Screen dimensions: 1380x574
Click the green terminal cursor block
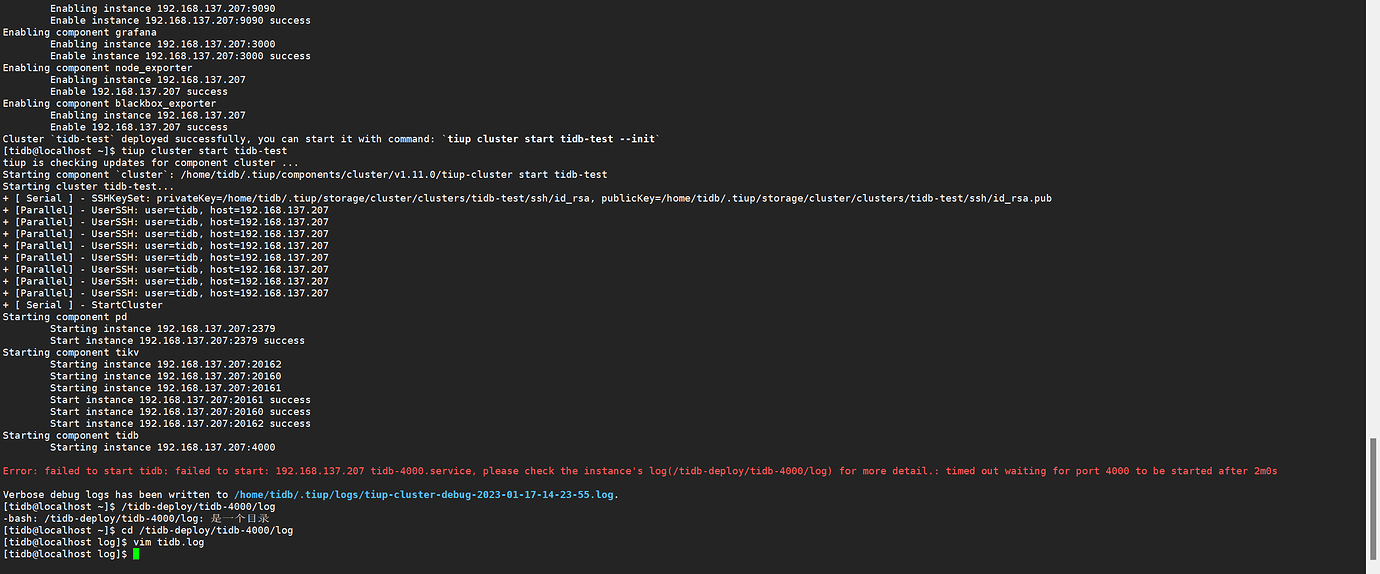coord(136,554)
